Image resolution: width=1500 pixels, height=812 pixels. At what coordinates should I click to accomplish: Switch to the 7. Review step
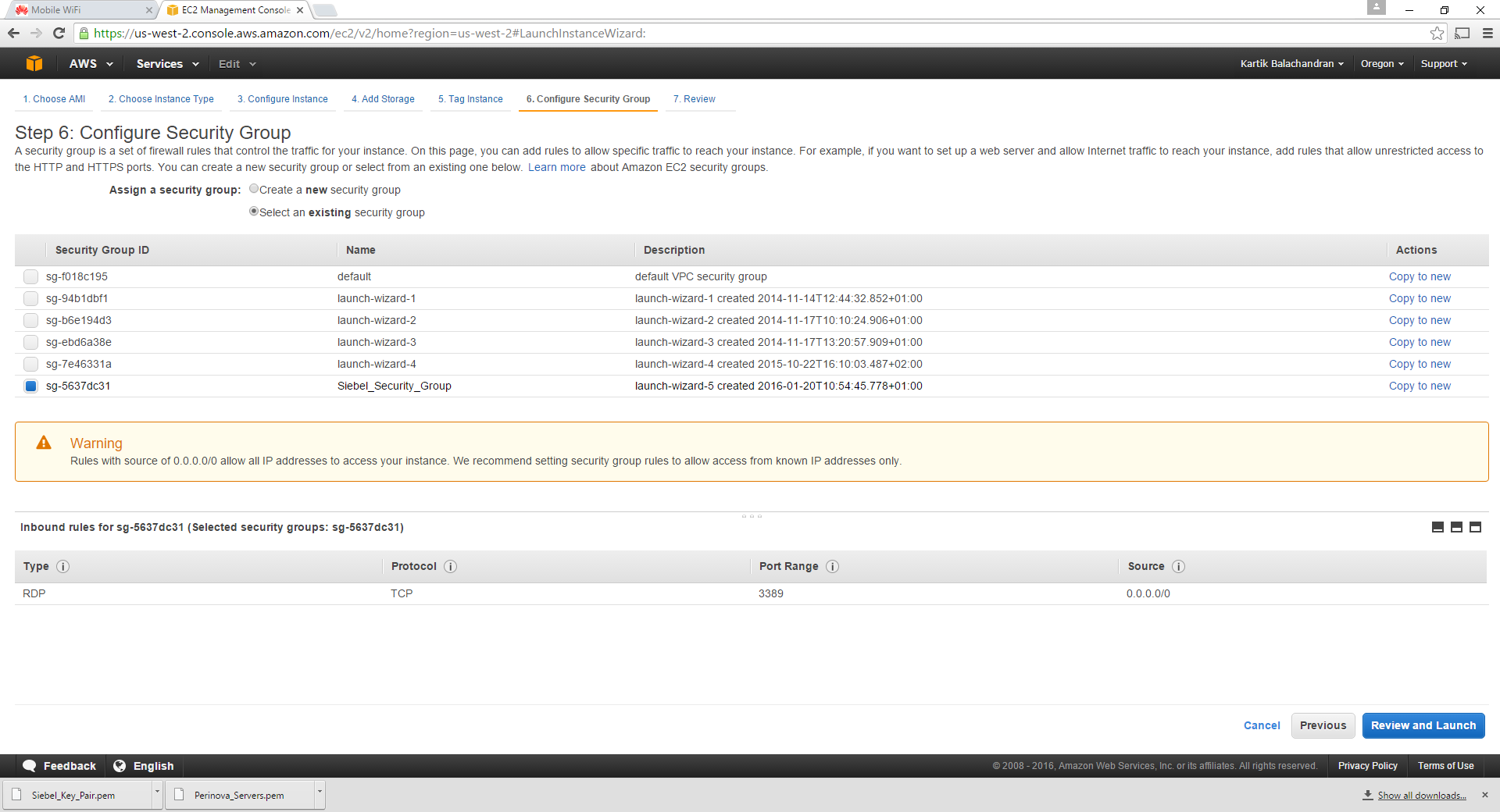click(x=694, y=99)
